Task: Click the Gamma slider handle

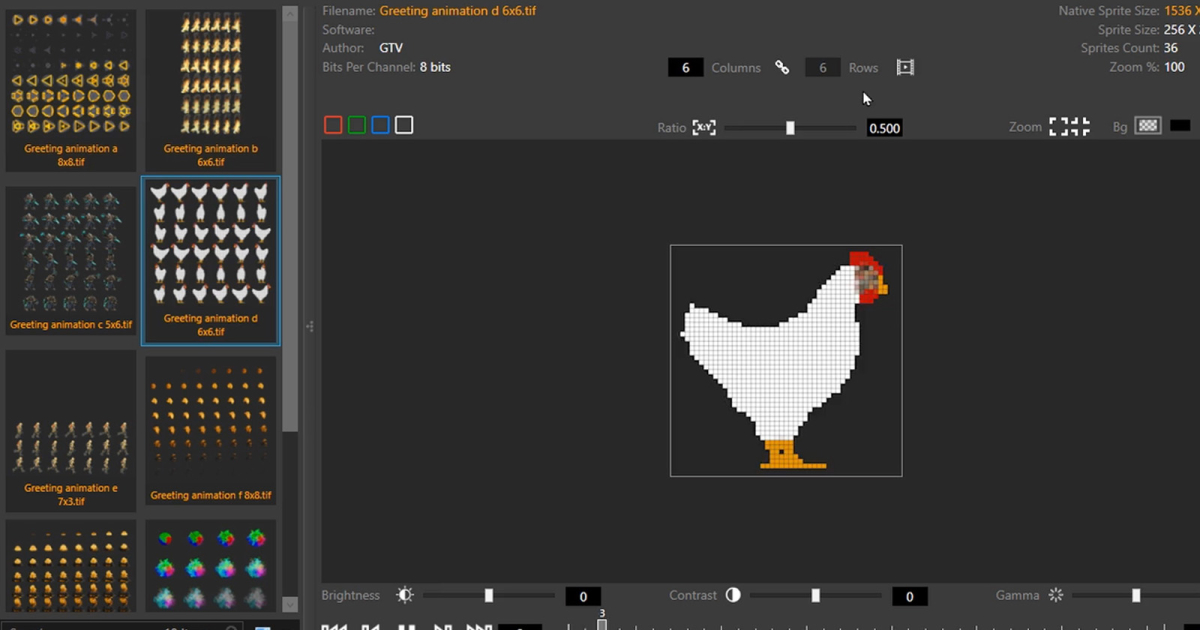Action: (x=1136, y=595)
